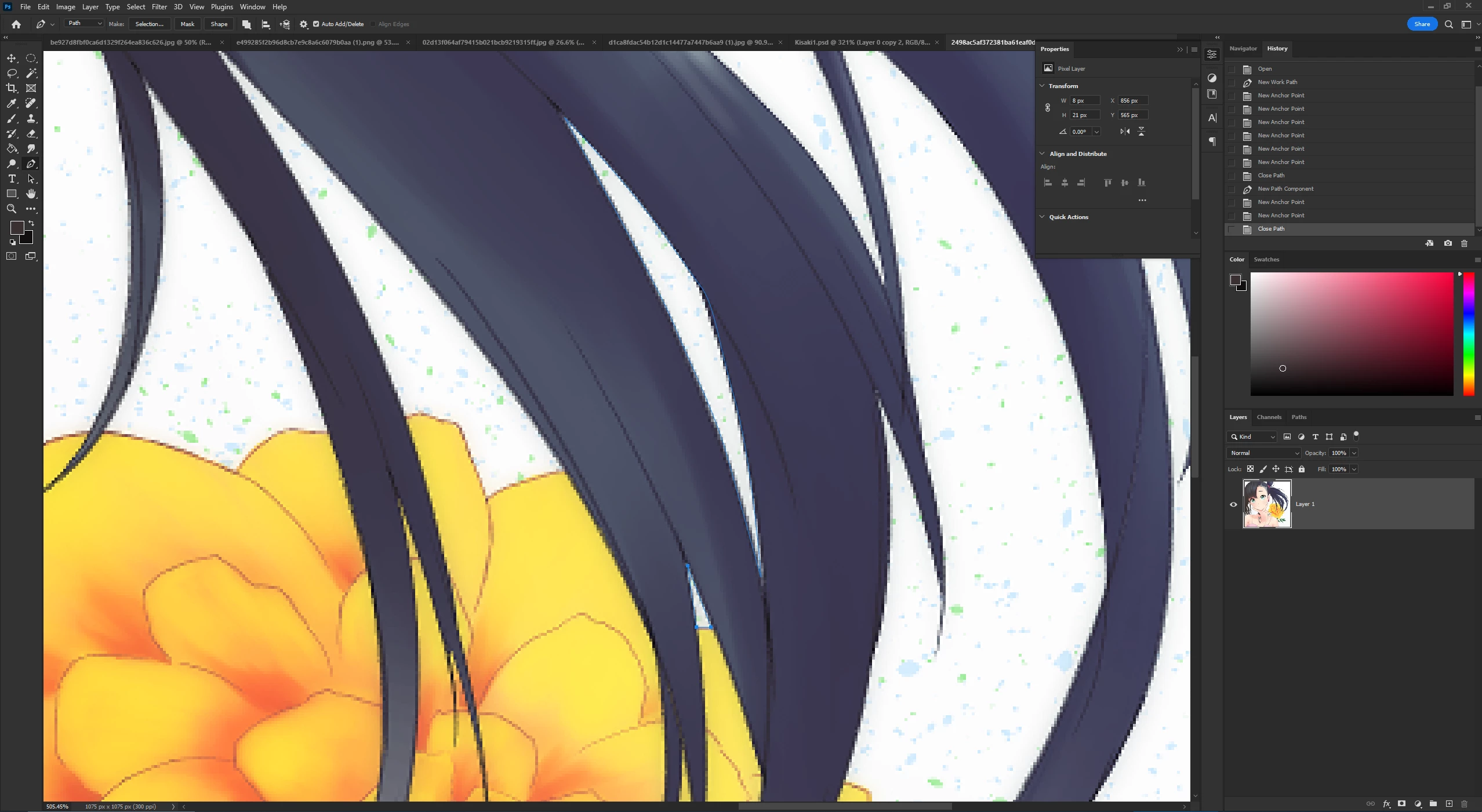Create new snapshot camera icon in History
The image size is (1482, 812).
point(1448,243)
